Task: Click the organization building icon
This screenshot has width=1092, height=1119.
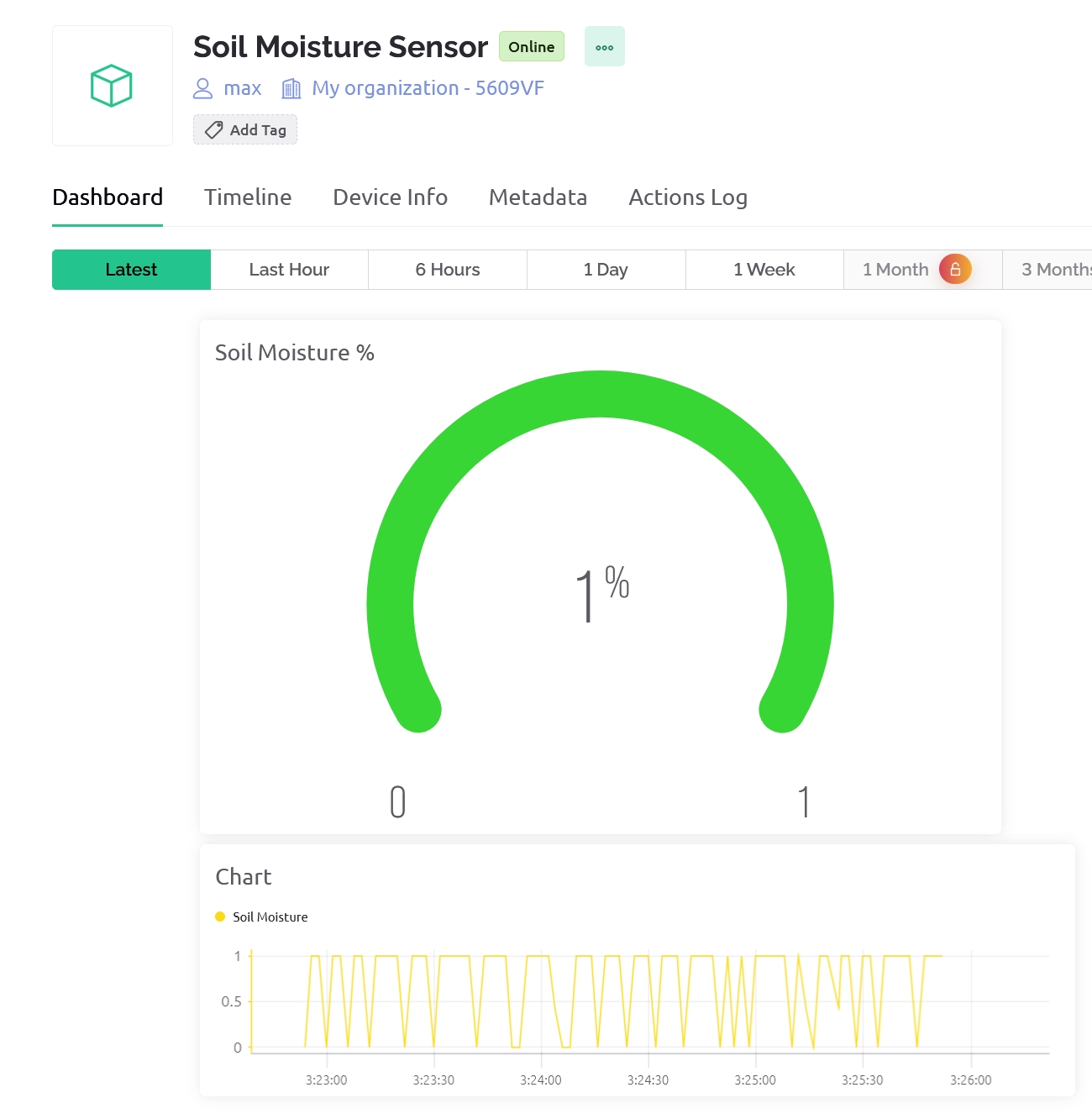Action: tap(291, 88)
